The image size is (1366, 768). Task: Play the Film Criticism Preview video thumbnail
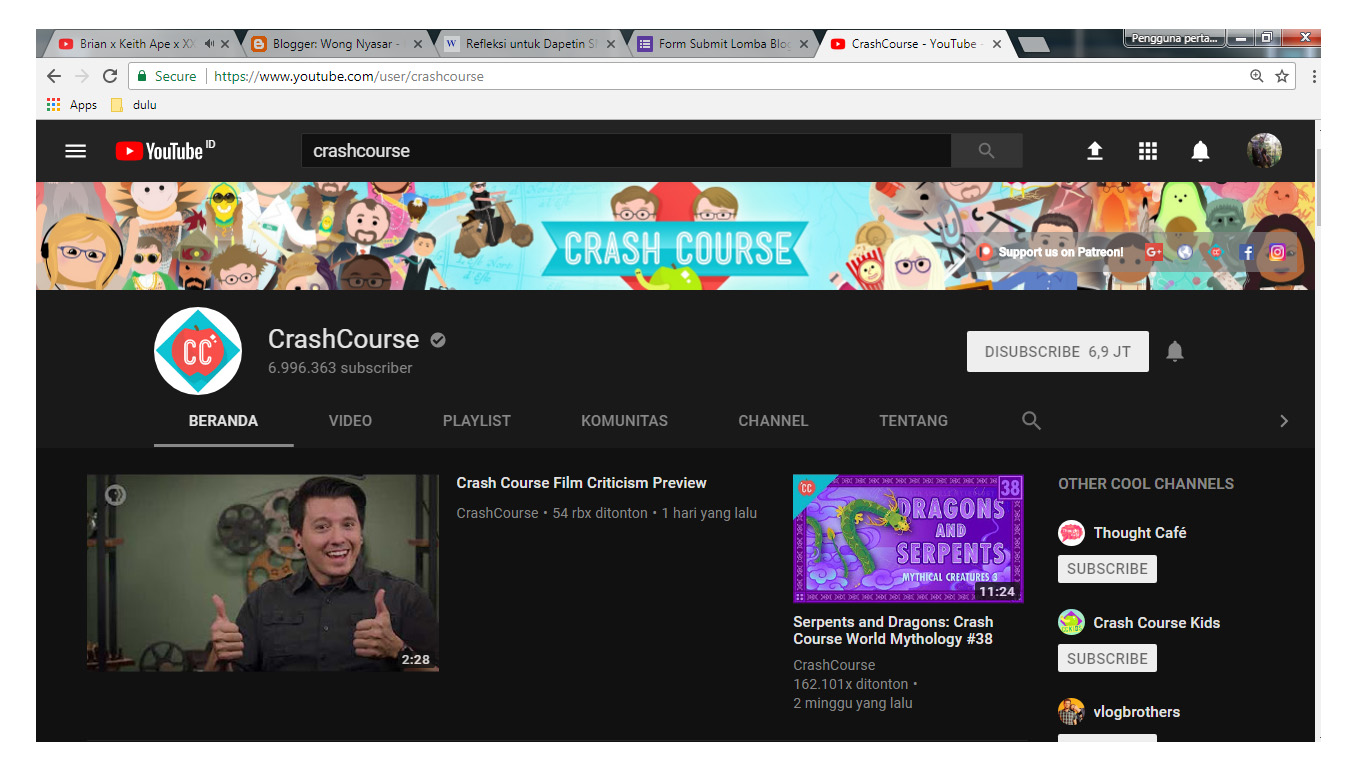pos(263,573)
